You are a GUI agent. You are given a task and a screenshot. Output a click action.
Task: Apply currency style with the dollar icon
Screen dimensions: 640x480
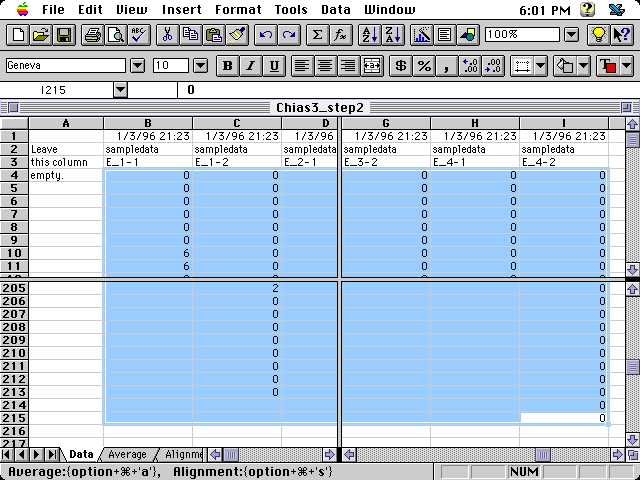pyautogui.click(x=401, y=66)
